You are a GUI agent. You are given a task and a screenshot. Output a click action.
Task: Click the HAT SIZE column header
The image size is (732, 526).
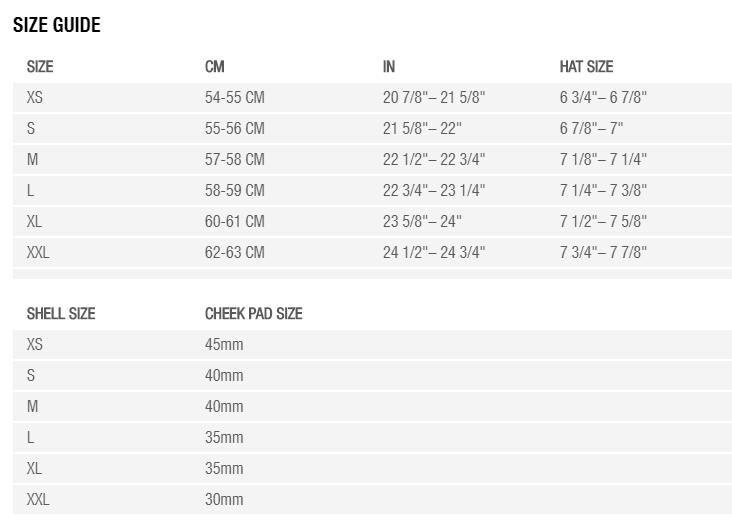[586, 67]
